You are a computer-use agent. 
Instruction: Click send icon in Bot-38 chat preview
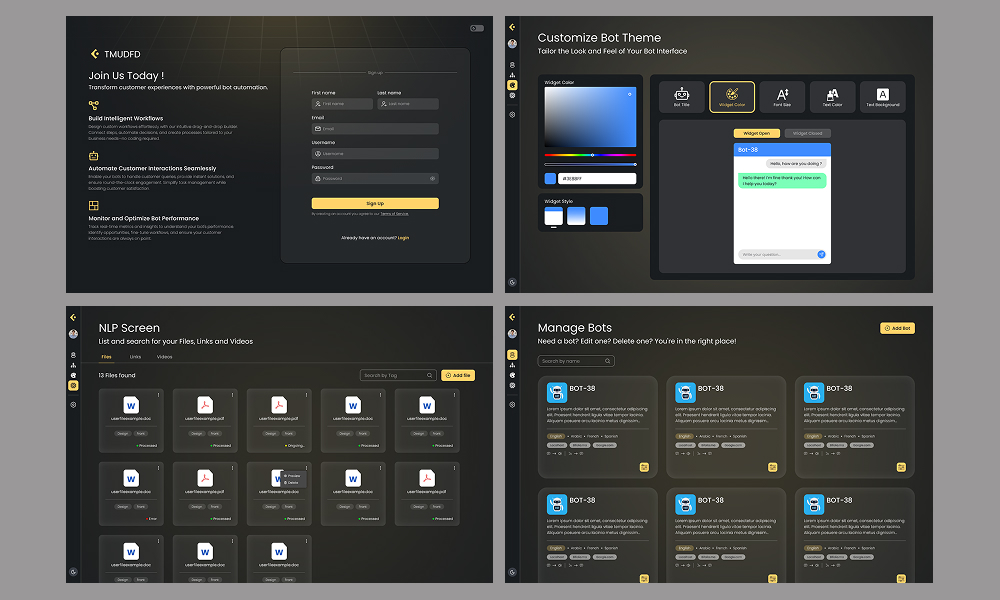[821, 254]
